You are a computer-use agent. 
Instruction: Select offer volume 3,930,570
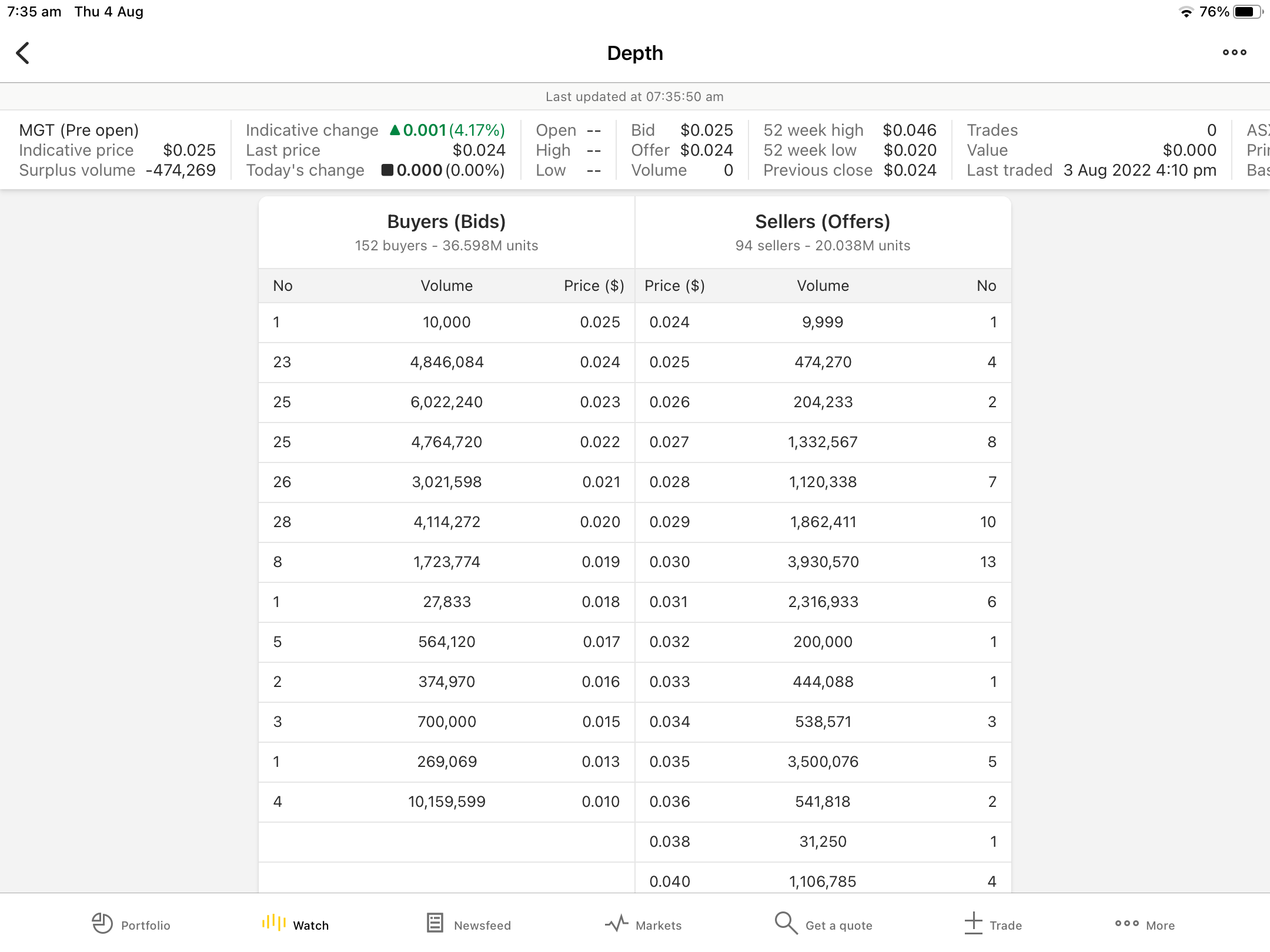(823, 562)
